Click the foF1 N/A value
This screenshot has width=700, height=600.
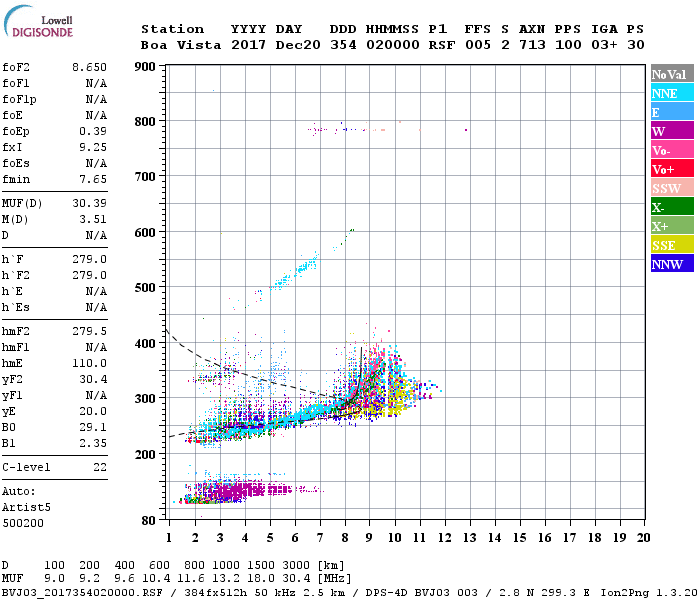(96, 83)
